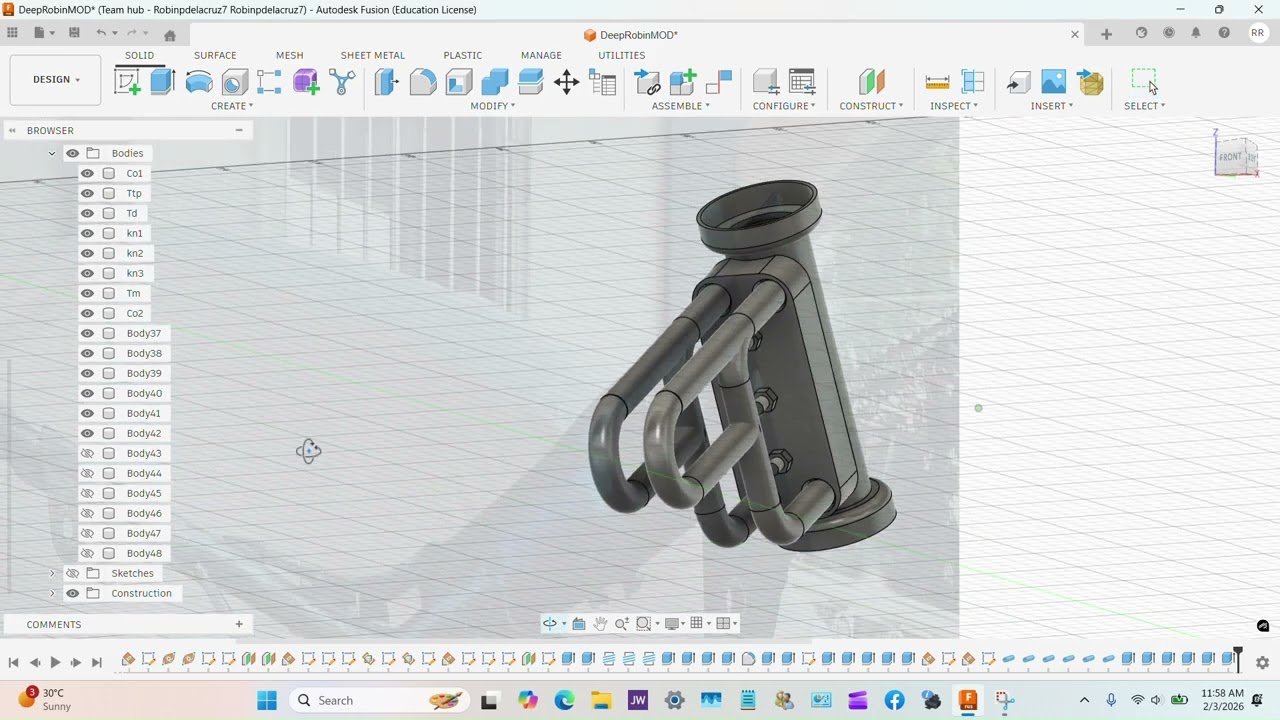
Task: Open a new design tab
Action: click(x=1106, y=34)
